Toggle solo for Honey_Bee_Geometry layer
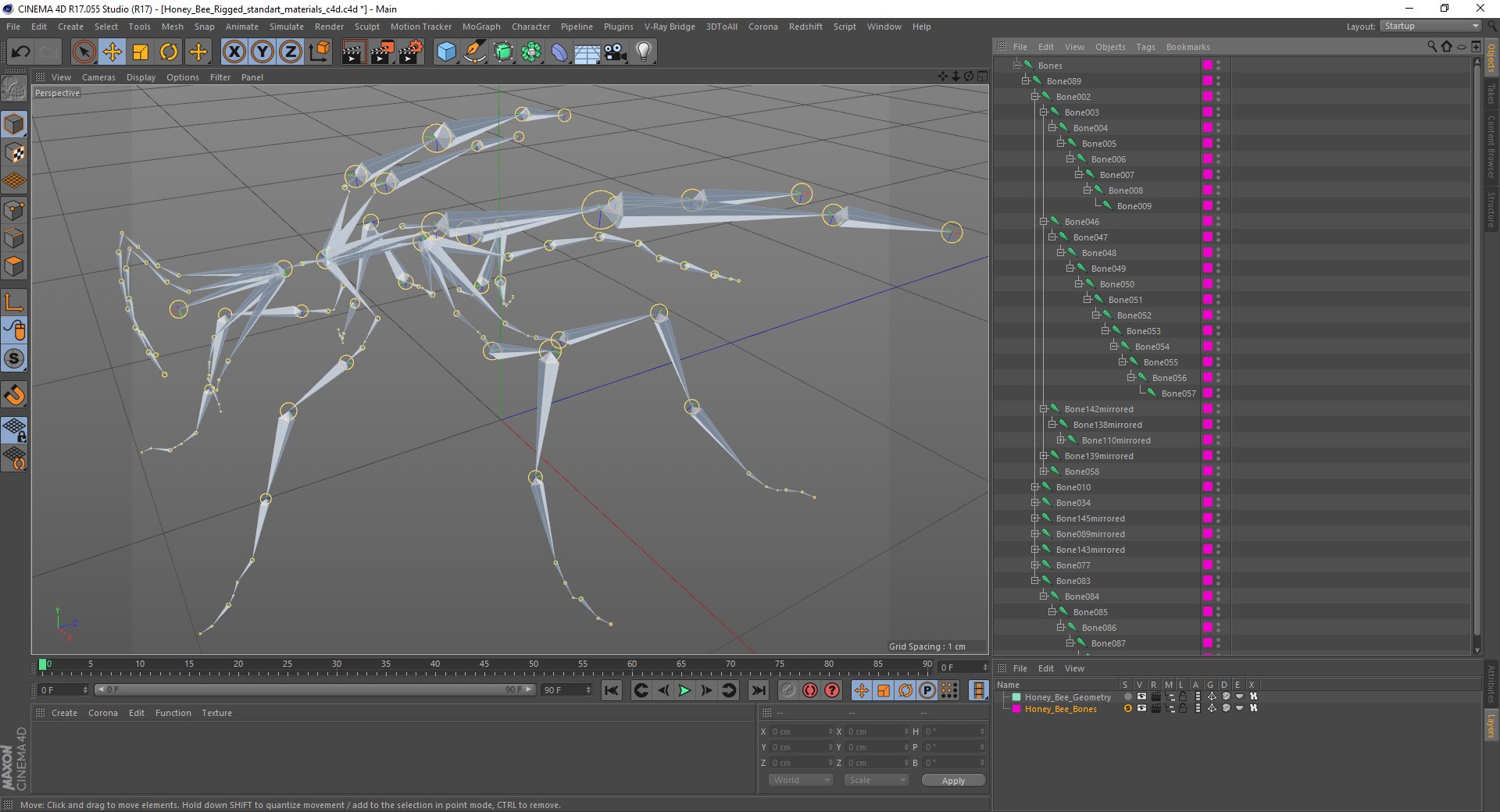This screenshot has height=812, width=1500. pyautogui.click(x=1127, y=697)
